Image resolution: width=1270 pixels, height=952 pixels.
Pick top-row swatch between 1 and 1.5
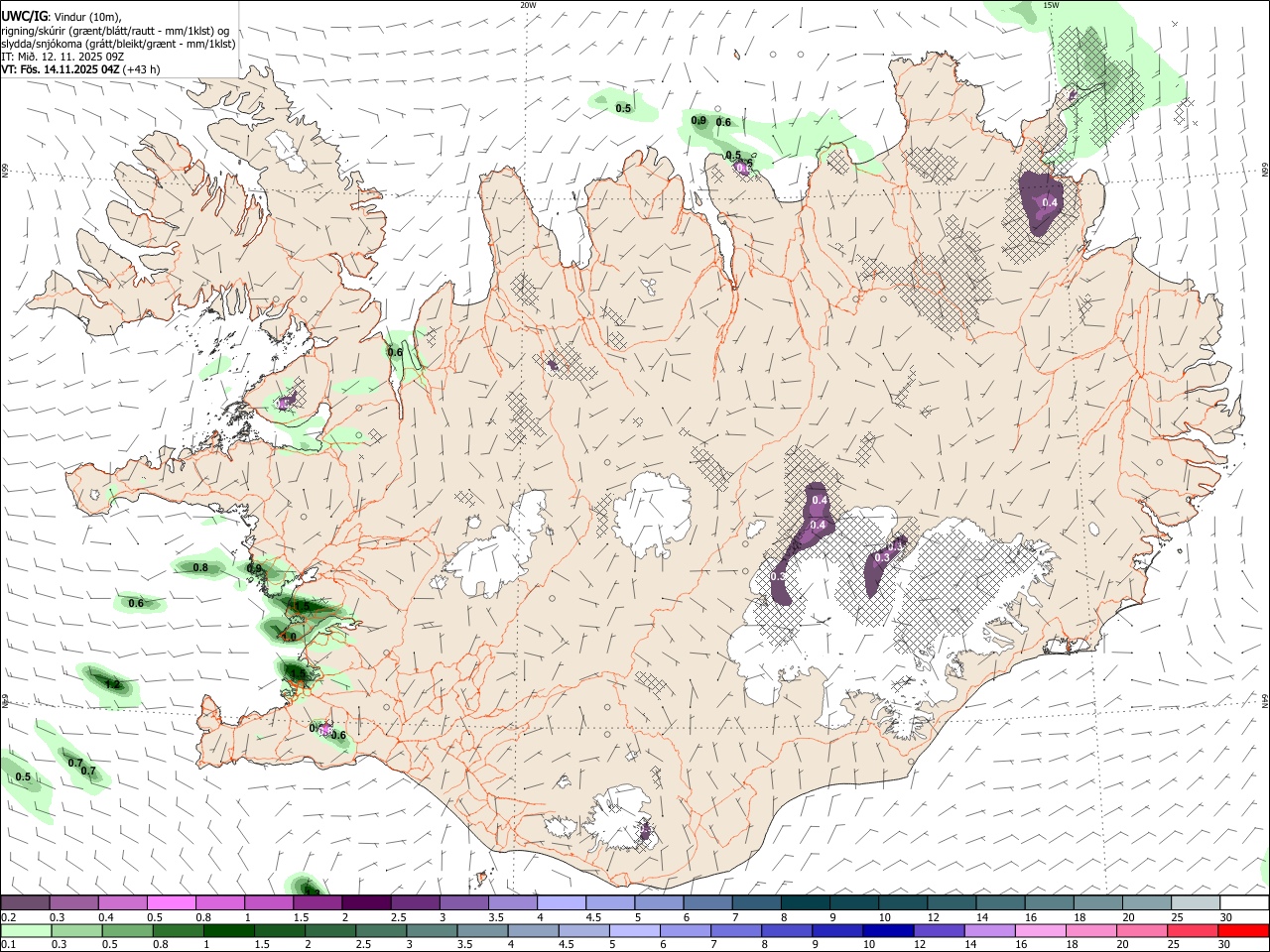pos(269,902)
